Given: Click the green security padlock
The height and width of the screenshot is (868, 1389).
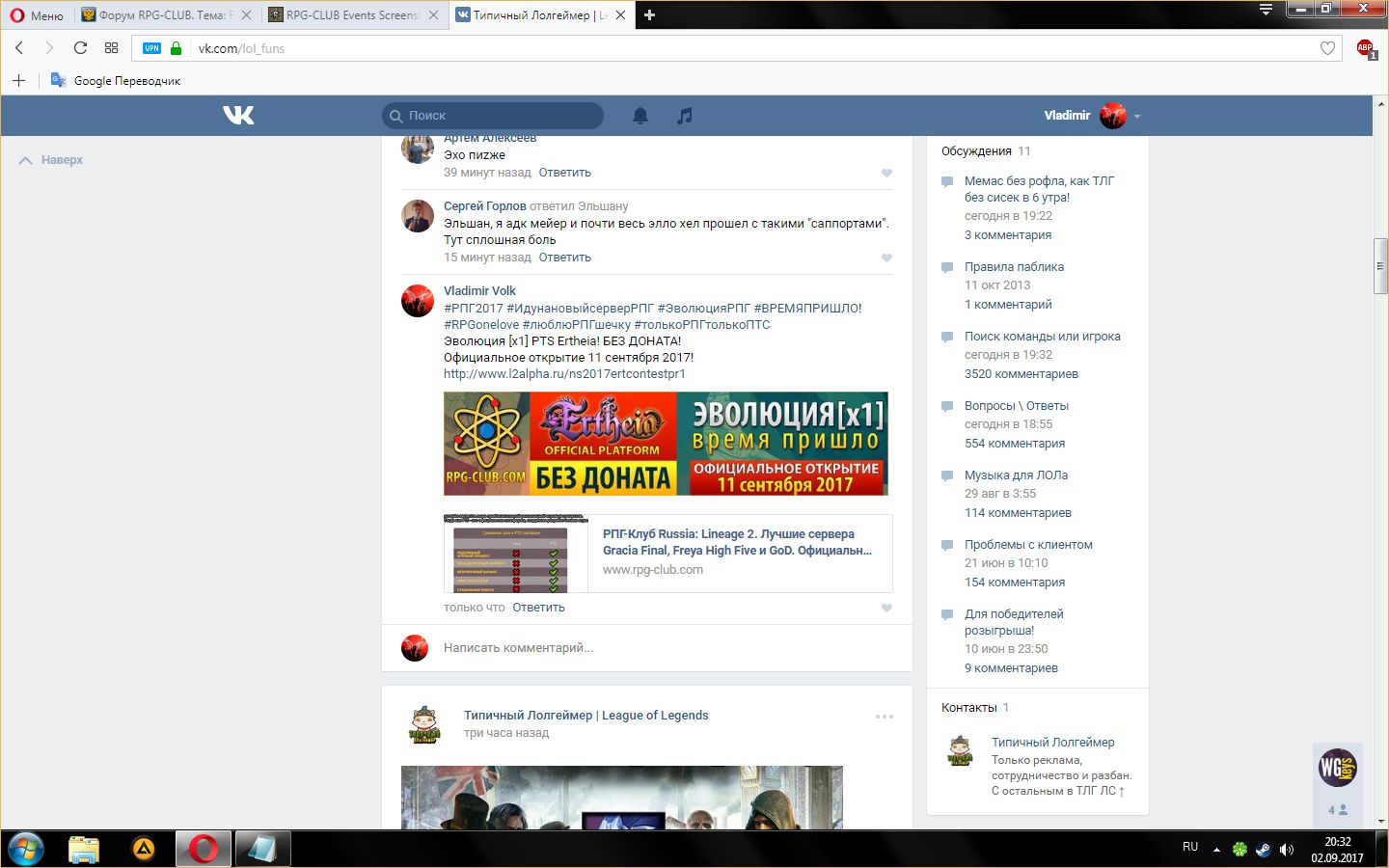Looking at the screenshot, I should click(x=176, y=48).
